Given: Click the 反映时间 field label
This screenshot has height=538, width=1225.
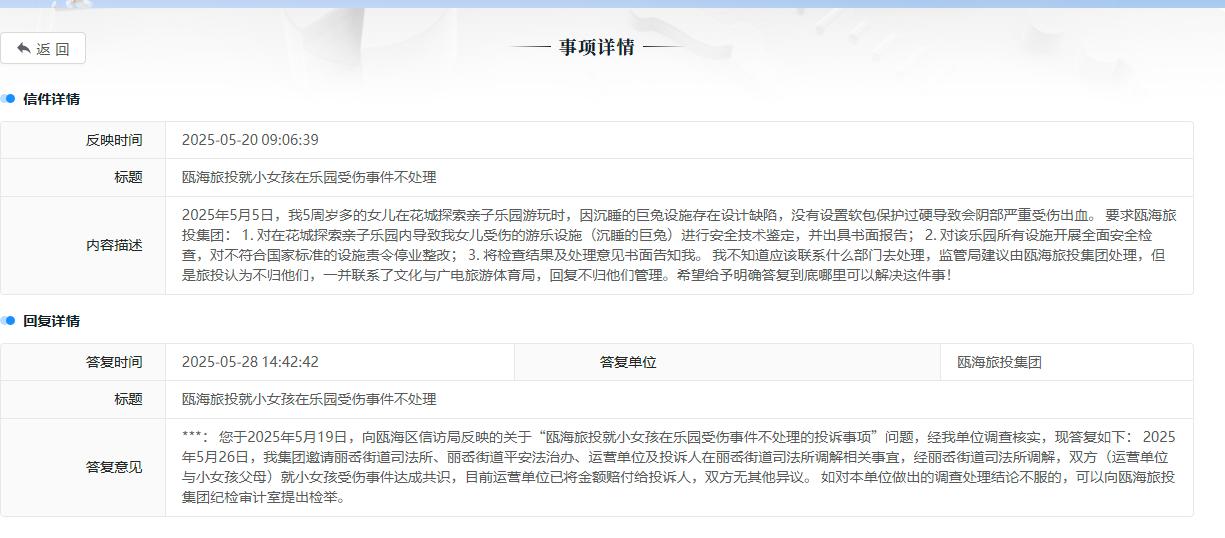Looking at the screenshot, I should click(114, 140).
